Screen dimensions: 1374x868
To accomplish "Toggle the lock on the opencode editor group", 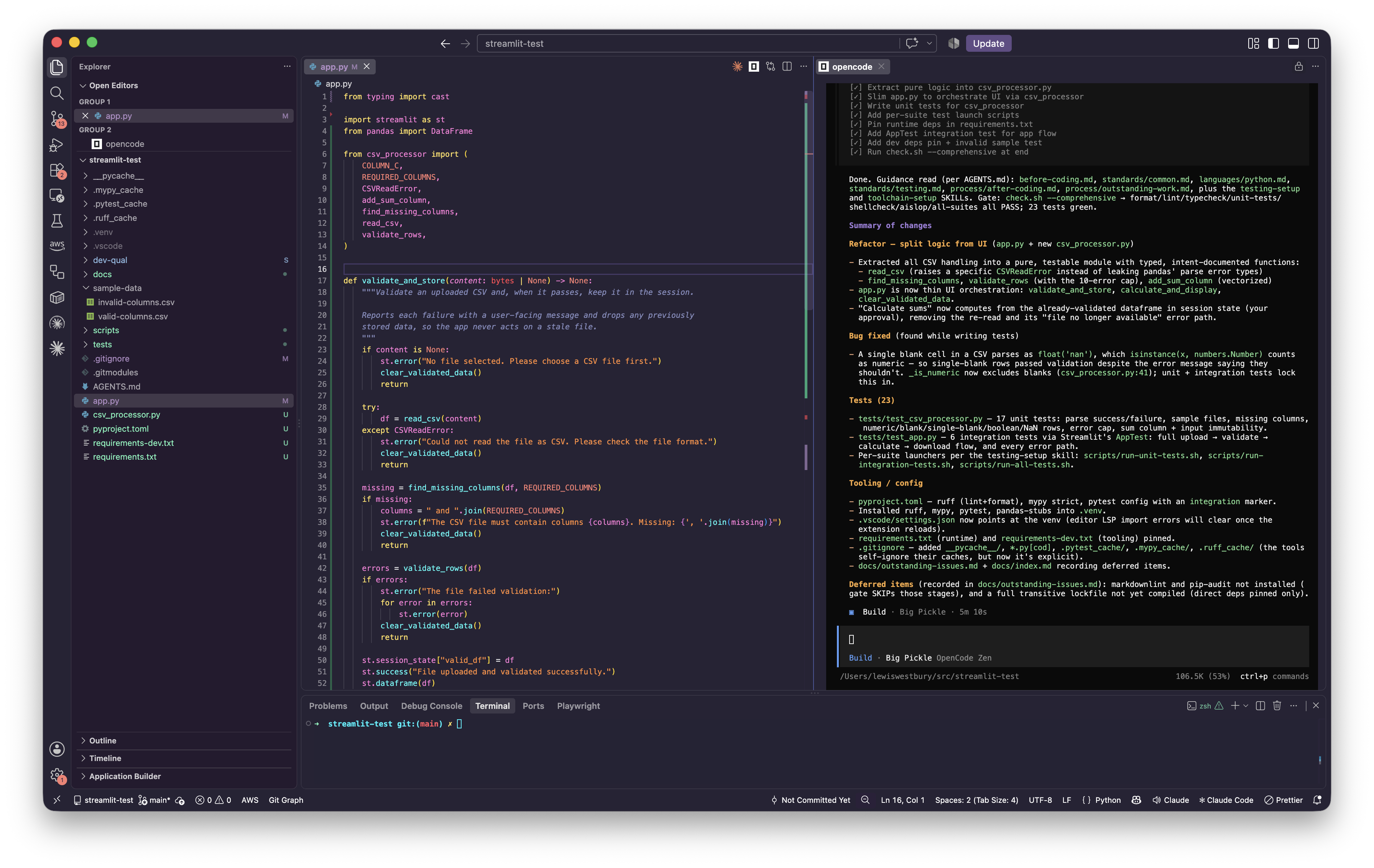I will tap(1299, 67).
